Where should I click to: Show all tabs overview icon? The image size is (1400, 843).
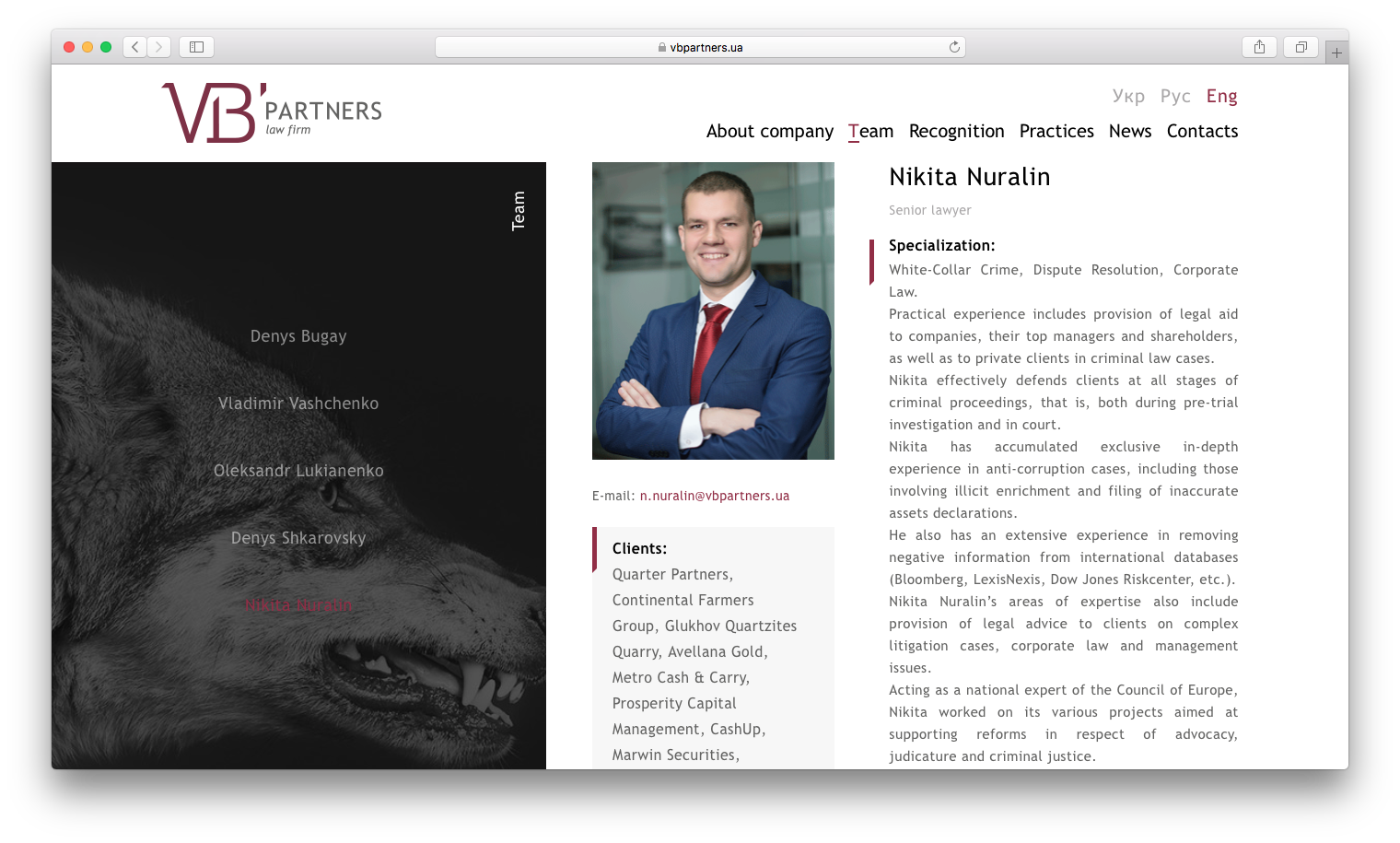(1301, 47)
